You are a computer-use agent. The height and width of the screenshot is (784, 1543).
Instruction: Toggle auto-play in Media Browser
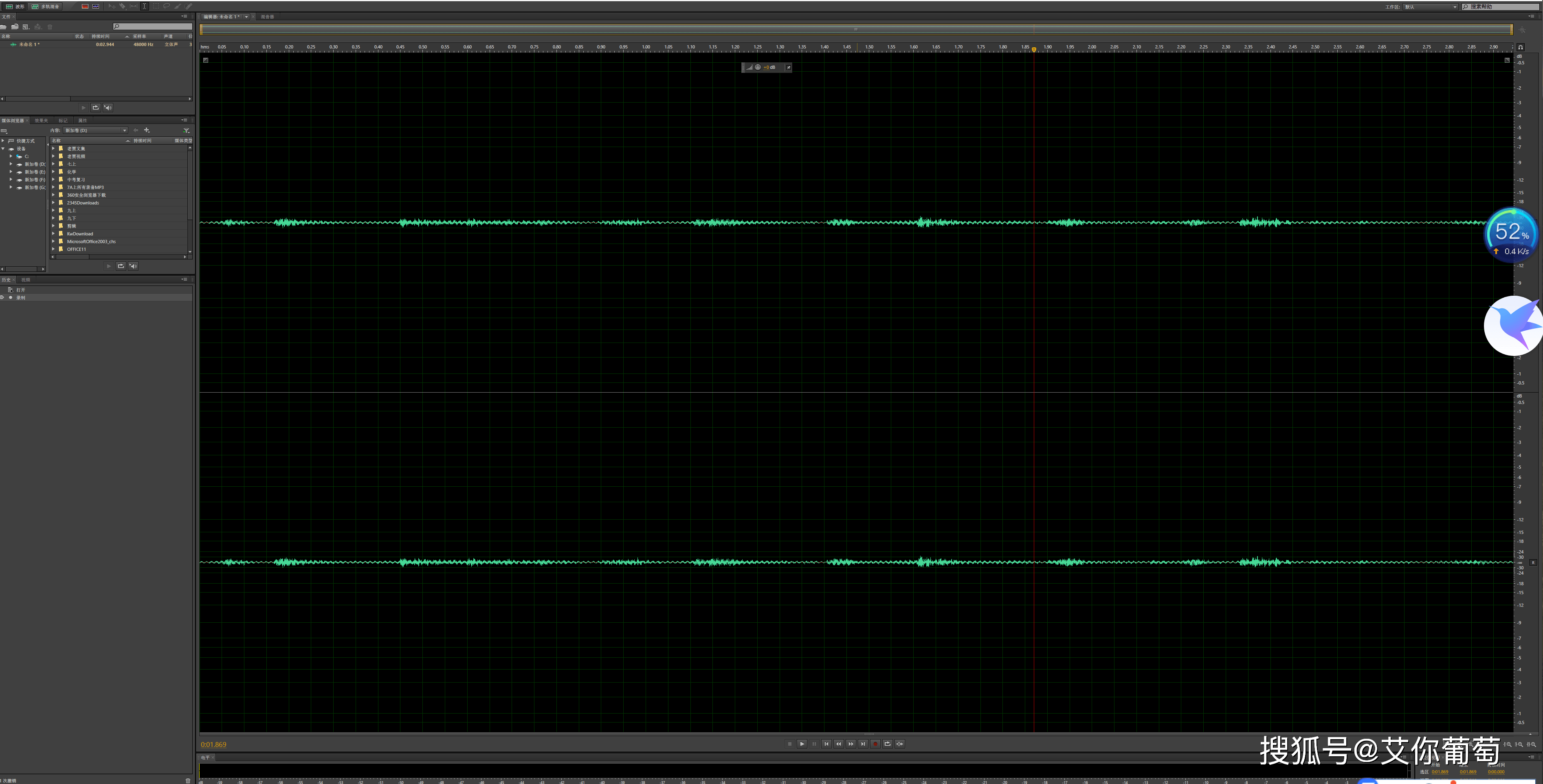[x=133, y=266]
